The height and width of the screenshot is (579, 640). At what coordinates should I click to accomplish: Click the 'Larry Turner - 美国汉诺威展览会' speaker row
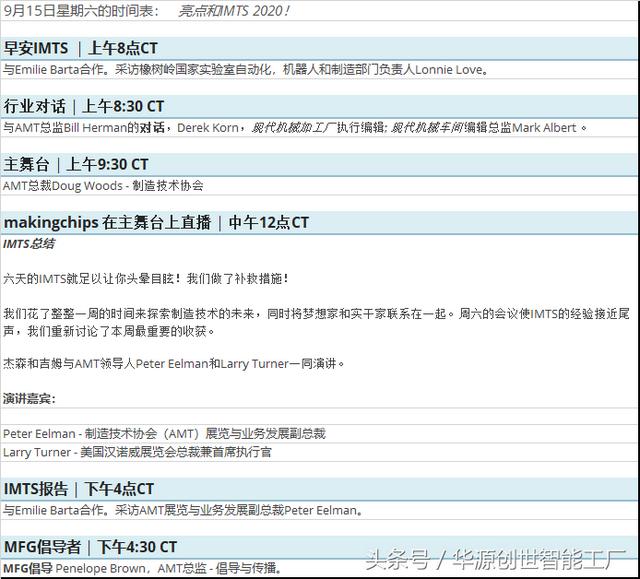pyautogui.click(x=137, y=453)
